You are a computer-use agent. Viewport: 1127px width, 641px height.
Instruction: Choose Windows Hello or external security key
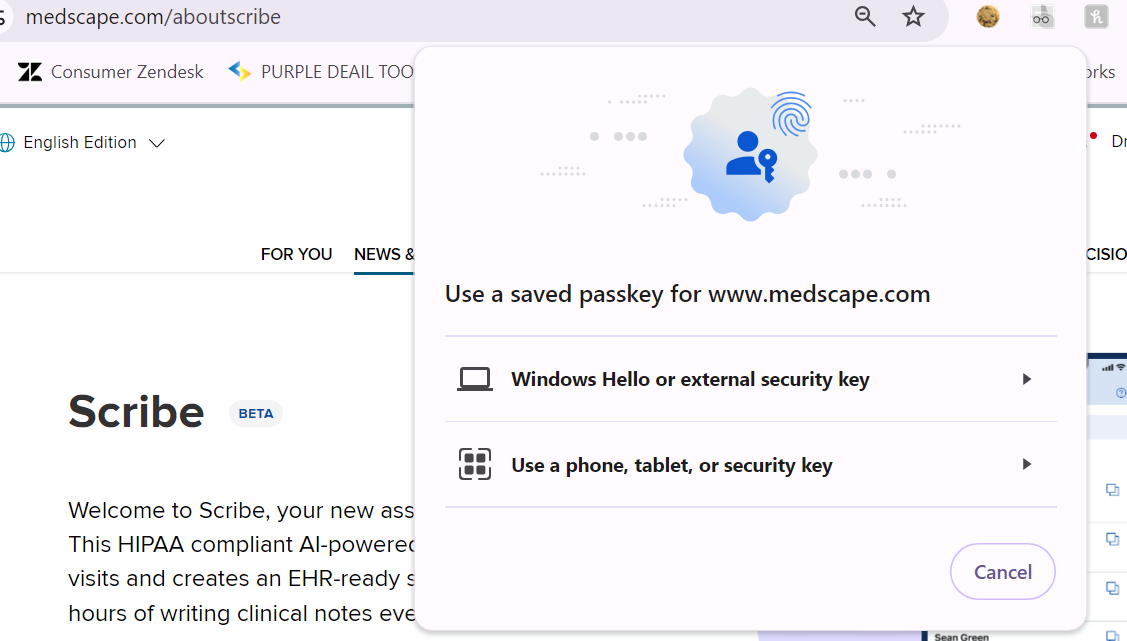point(690,379)
